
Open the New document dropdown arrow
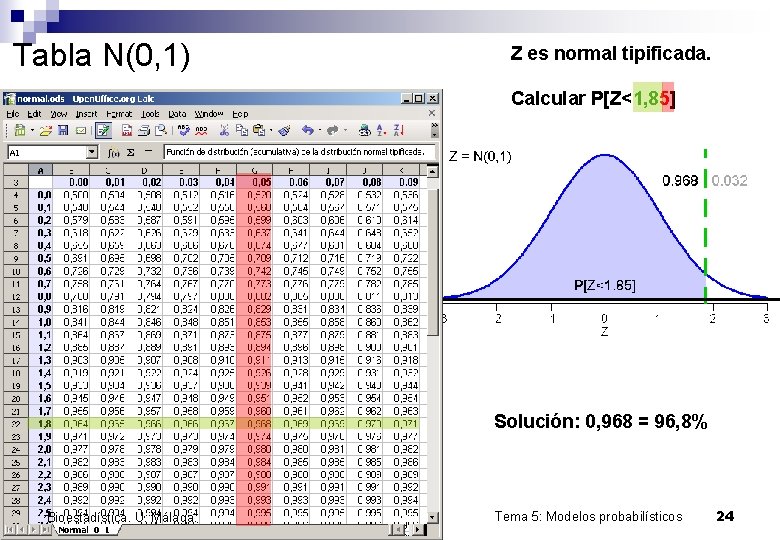pyautogui.click(x=32, y=131)
